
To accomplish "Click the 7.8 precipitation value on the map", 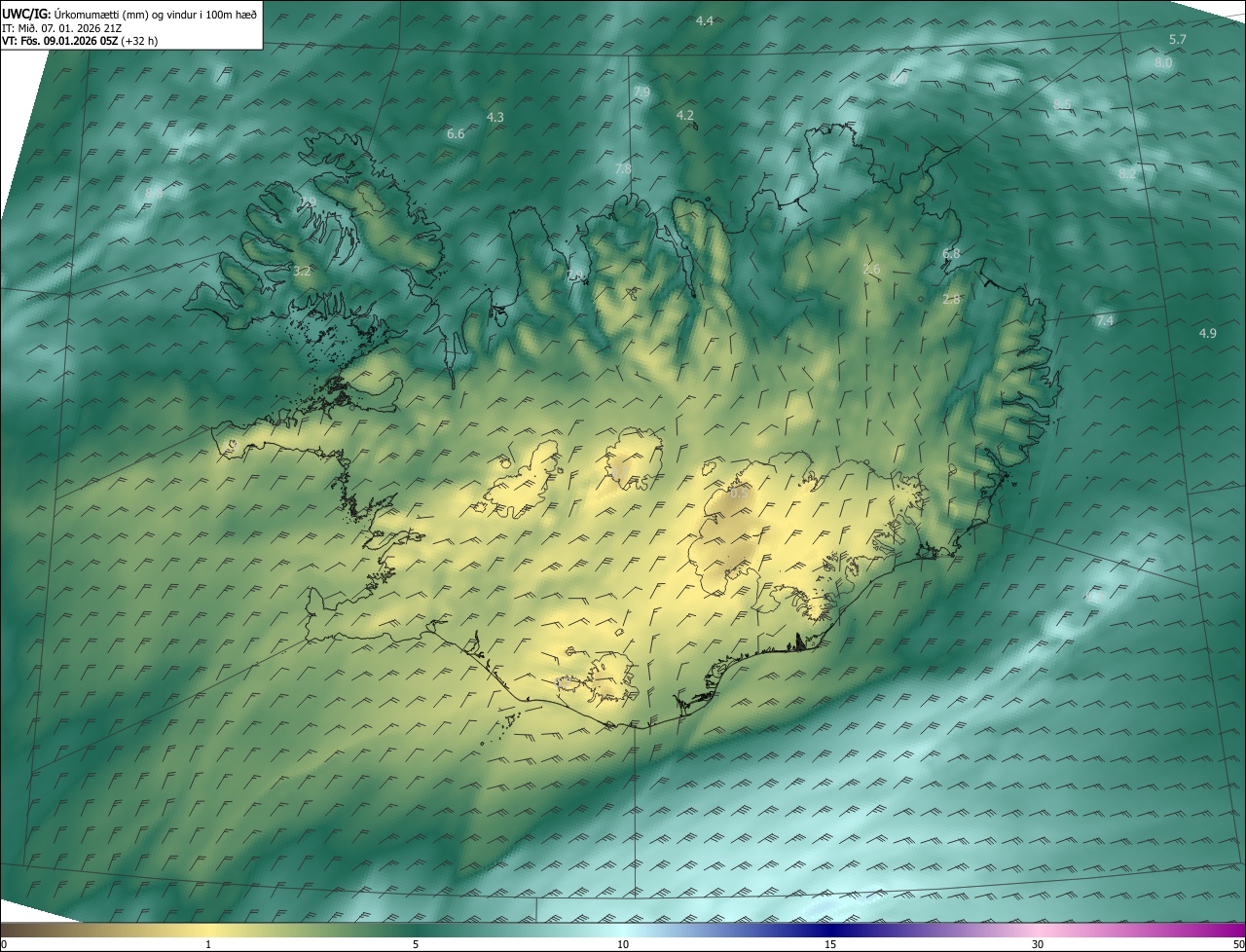I will click(x=623, y=169).
